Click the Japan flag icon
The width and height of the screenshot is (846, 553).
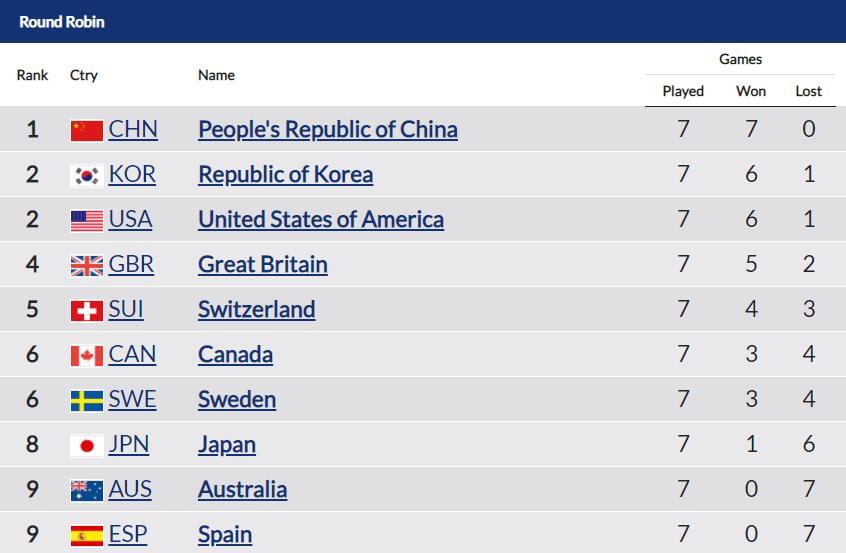pyautogui.click(x=86, y=446)
